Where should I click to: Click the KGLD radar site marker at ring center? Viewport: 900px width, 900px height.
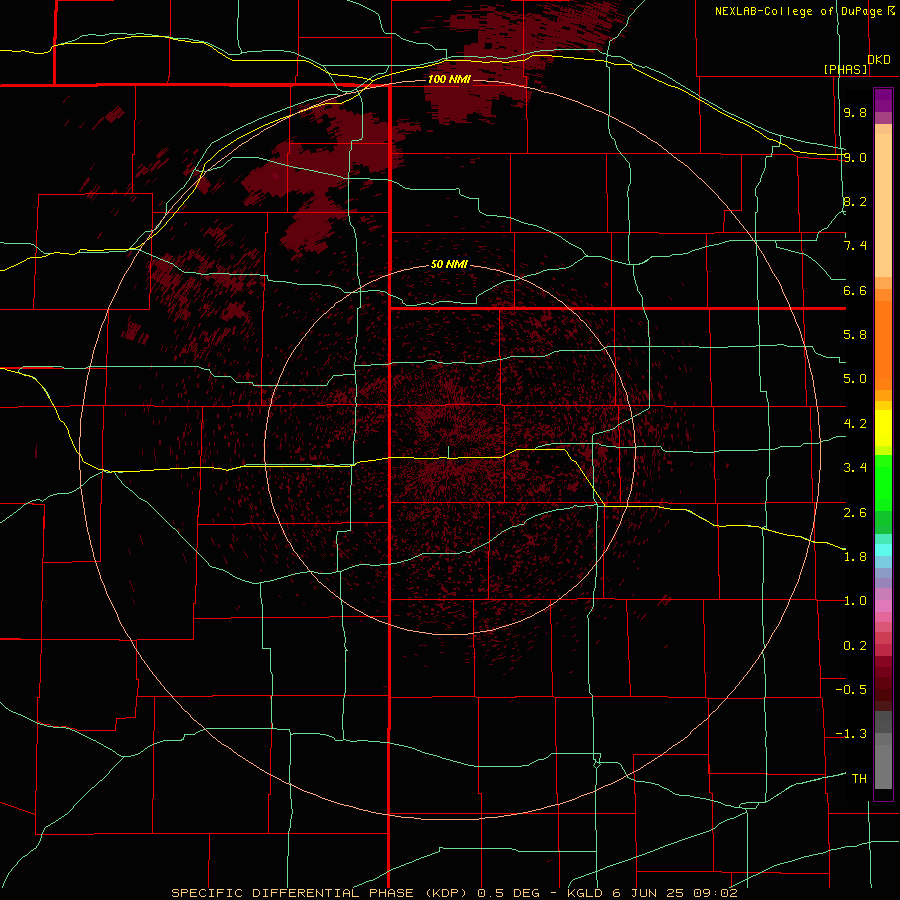(x=448, y=452)
